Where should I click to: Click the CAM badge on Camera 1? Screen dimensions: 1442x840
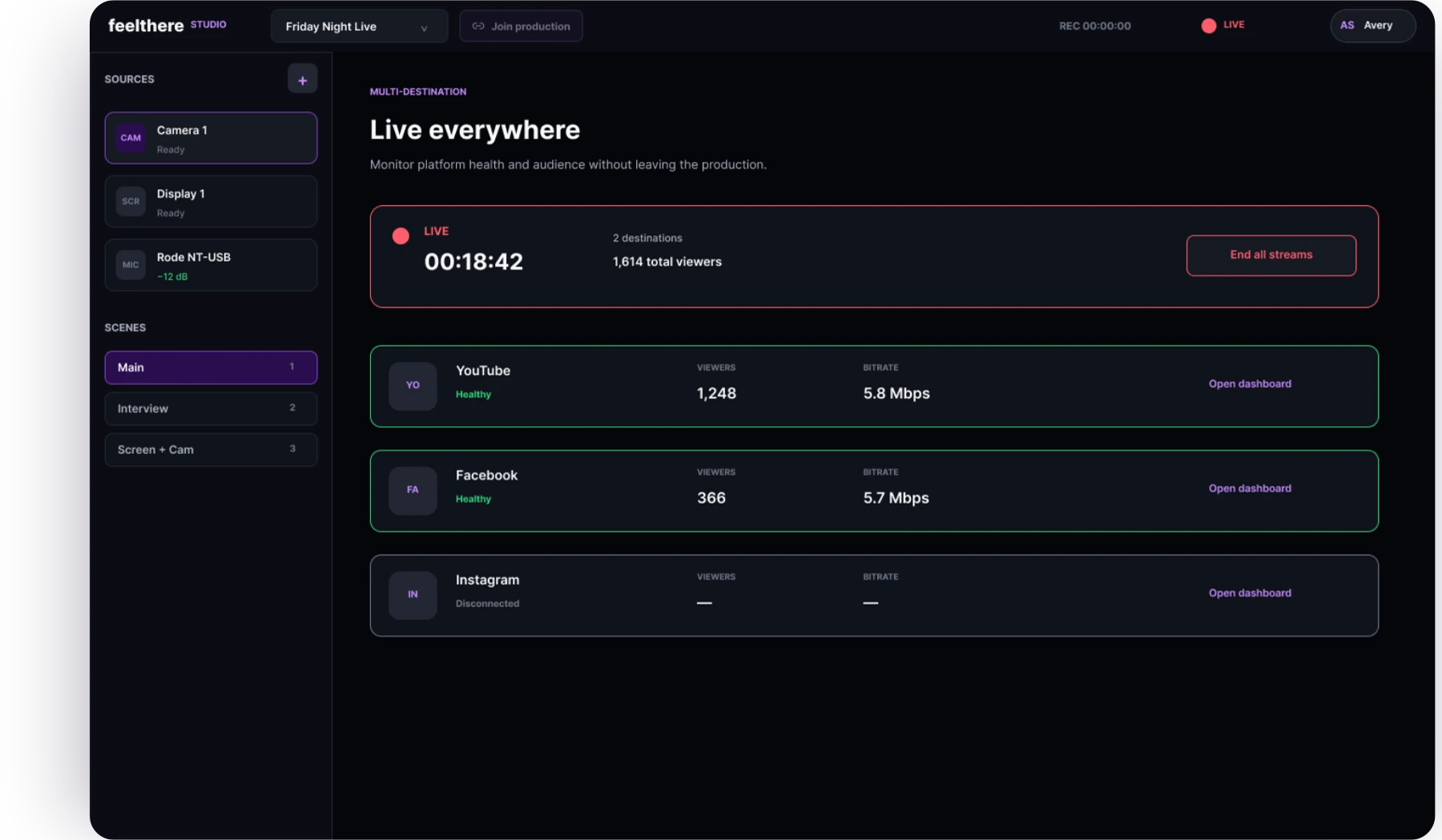[x=131, y=138]
